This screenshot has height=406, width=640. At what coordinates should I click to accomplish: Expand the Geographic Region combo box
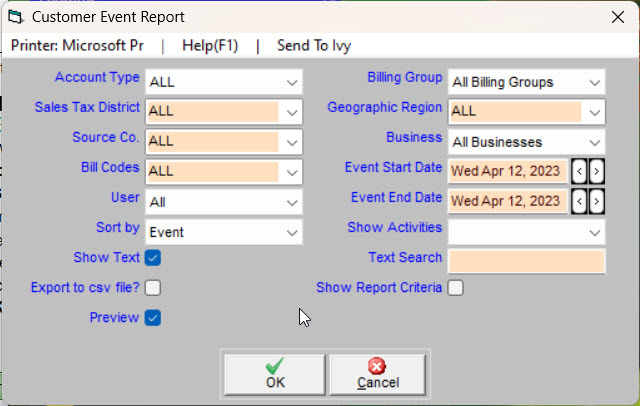click(527, 112)
